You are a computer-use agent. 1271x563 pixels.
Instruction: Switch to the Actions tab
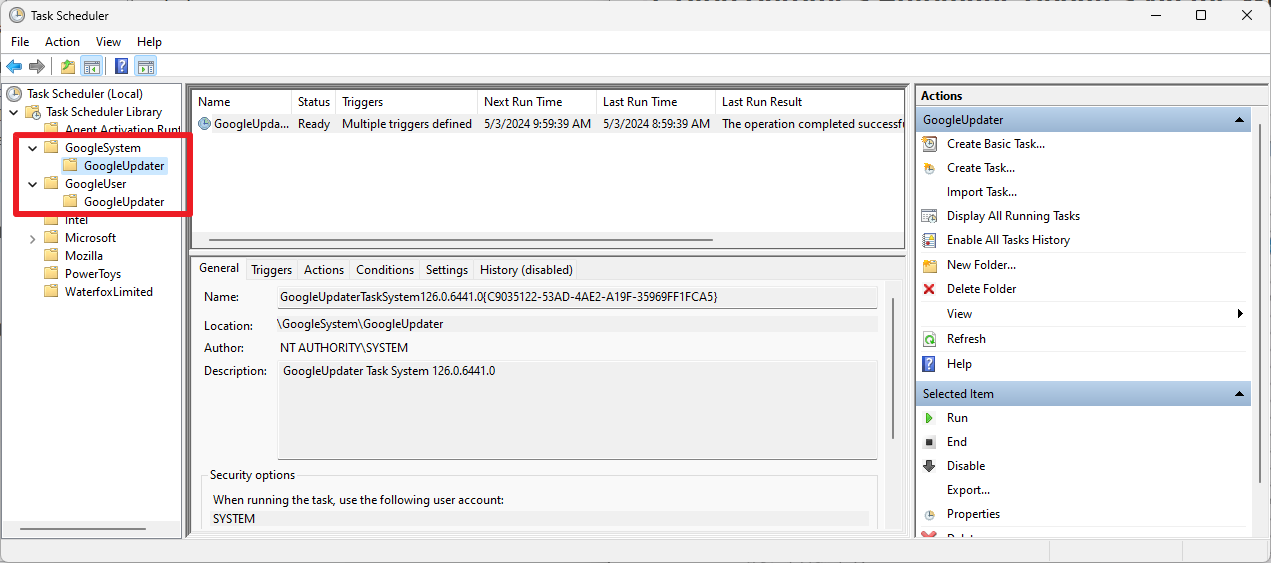pyautogui.click(x=324, y=270)
